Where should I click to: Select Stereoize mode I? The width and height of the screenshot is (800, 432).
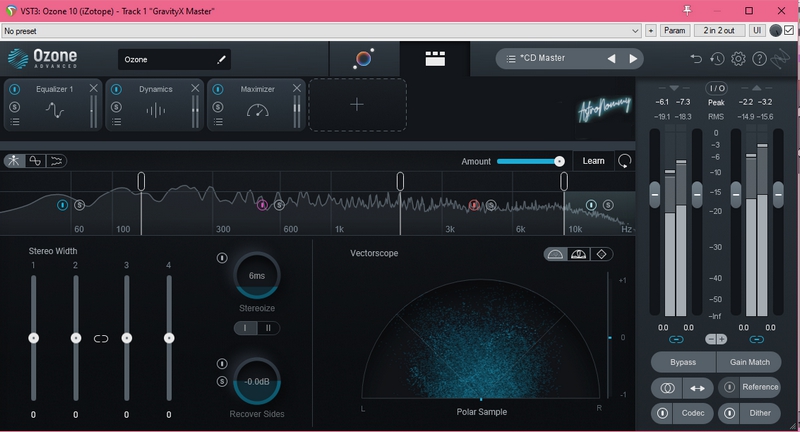click(245, 328)
